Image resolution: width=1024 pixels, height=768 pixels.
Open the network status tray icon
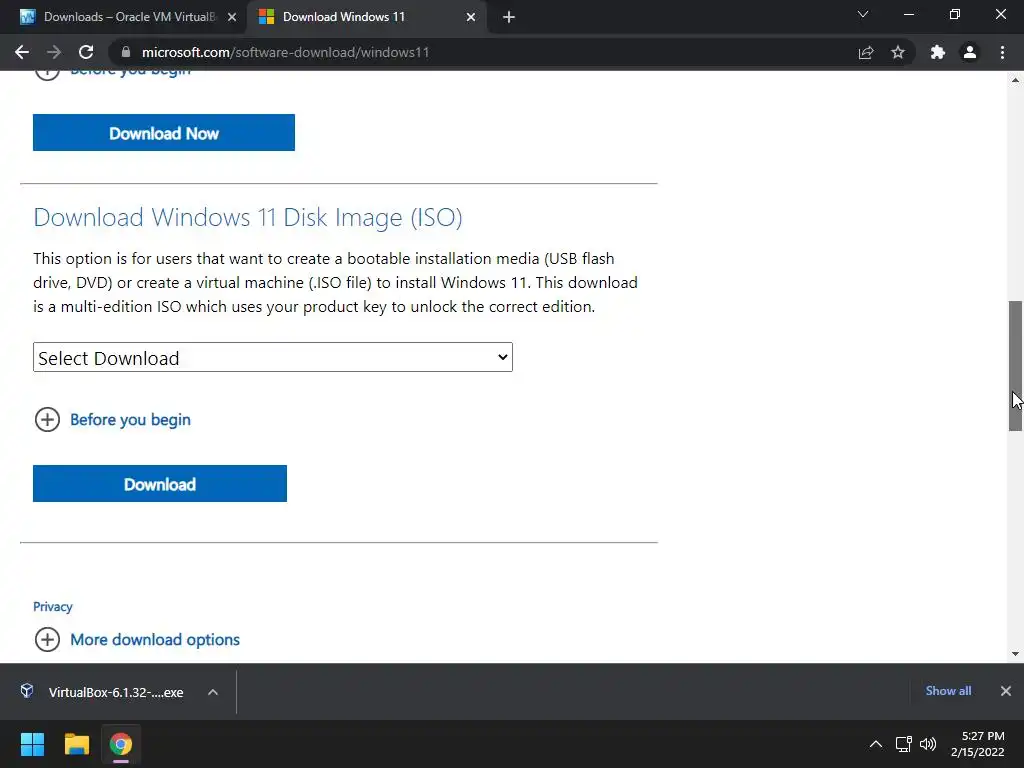point(904,744)
